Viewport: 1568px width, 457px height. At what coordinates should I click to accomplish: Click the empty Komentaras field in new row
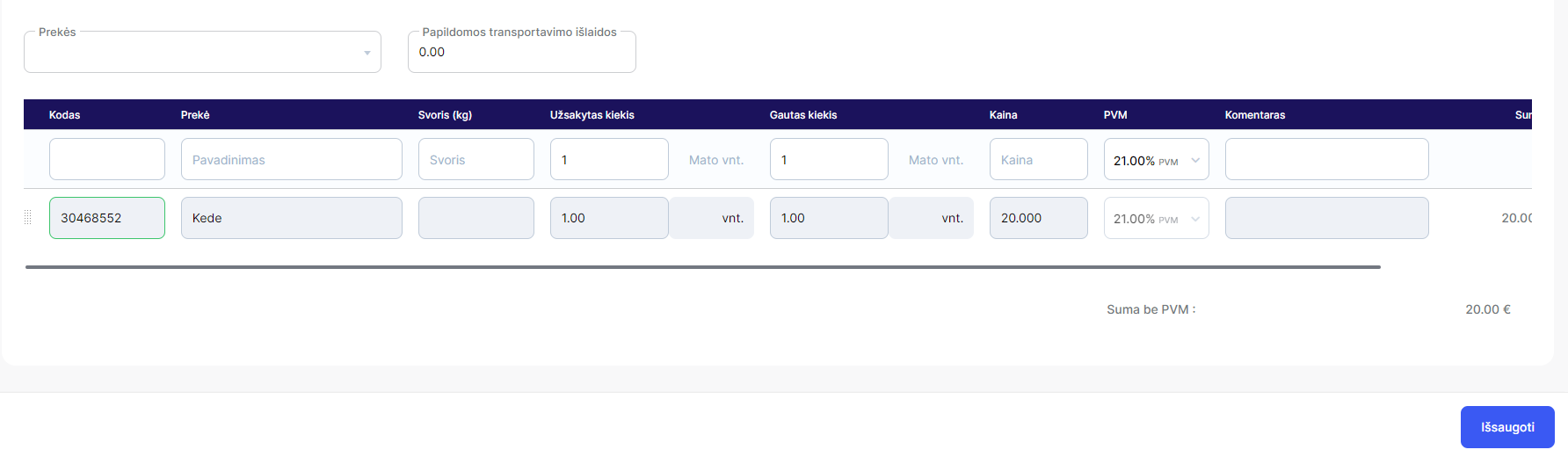(1327, 159)
